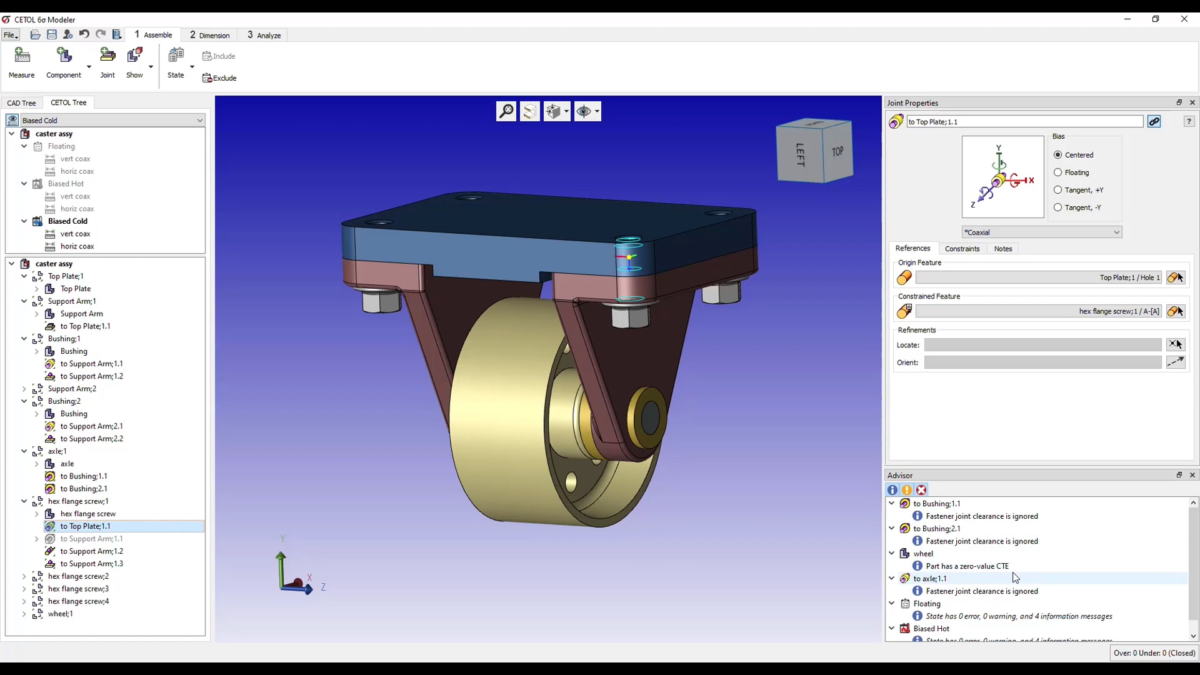Open the Component dropdown arrow
This screenshot has height=675, width=1200.
[x=88, y=68]
